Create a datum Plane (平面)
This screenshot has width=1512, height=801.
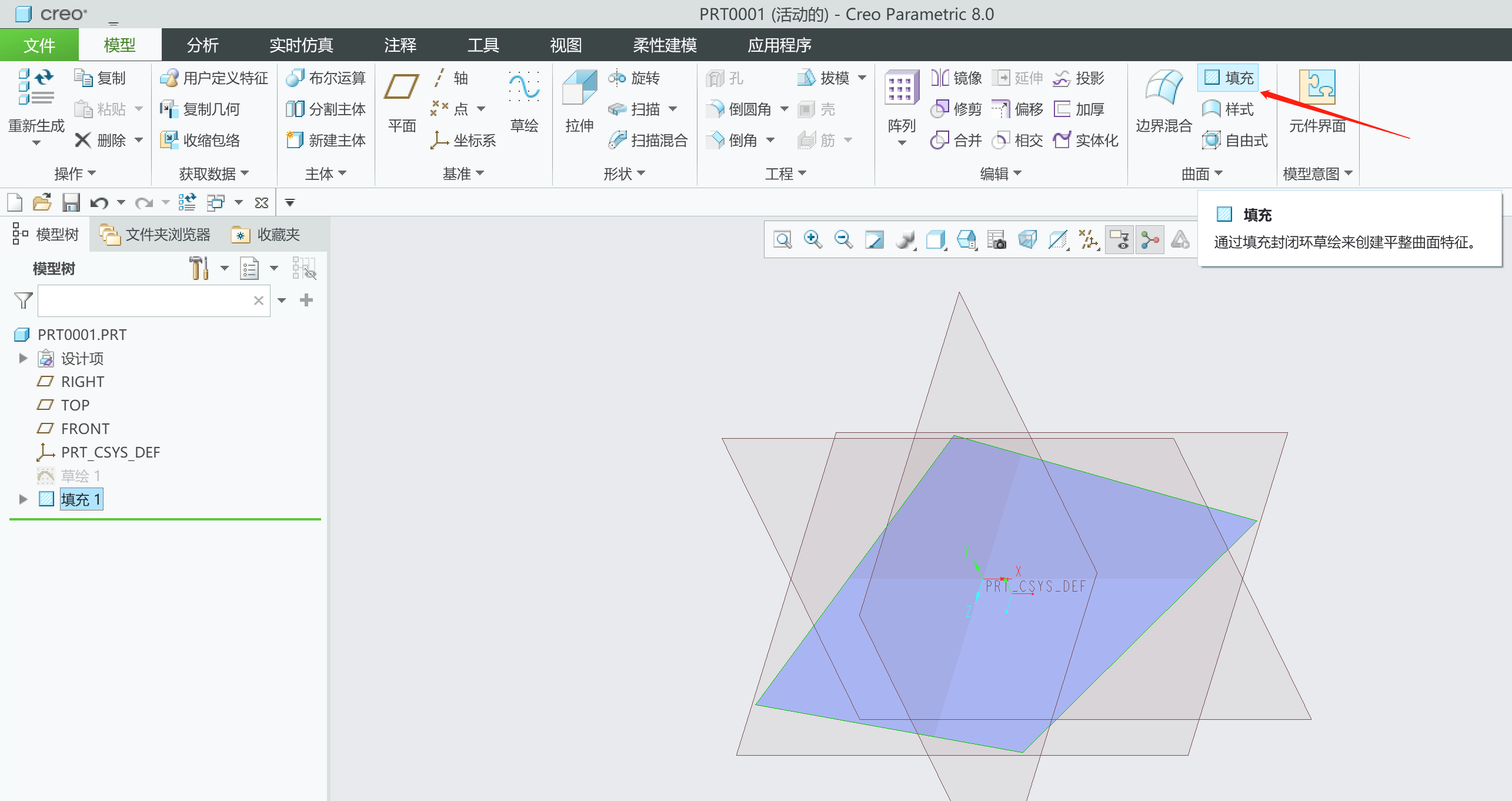click(x=402, y=101)
